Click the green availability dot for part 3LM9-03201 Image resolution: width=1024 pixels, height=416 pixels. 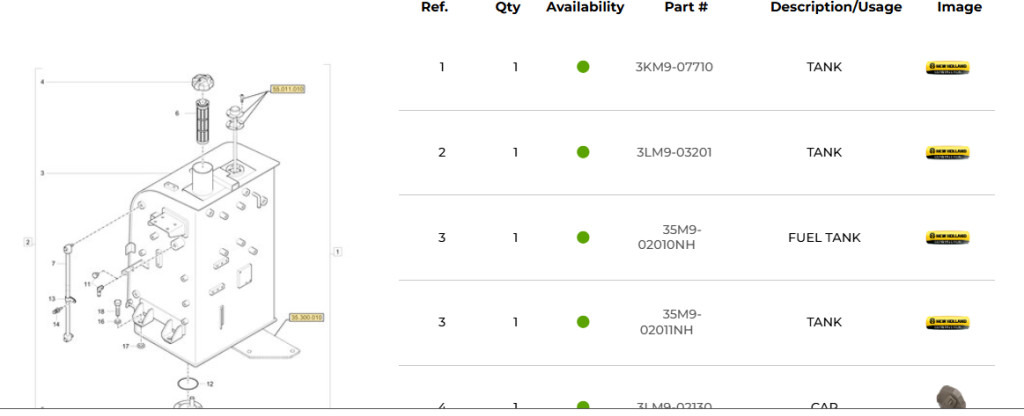[x=583, y=152]
